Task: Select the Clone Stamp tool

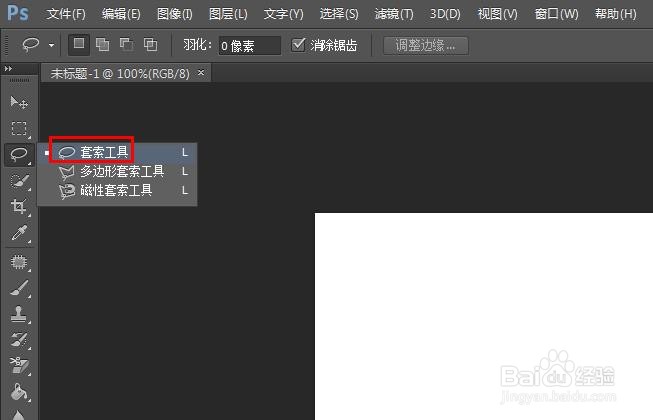Action: click(19, 314)
